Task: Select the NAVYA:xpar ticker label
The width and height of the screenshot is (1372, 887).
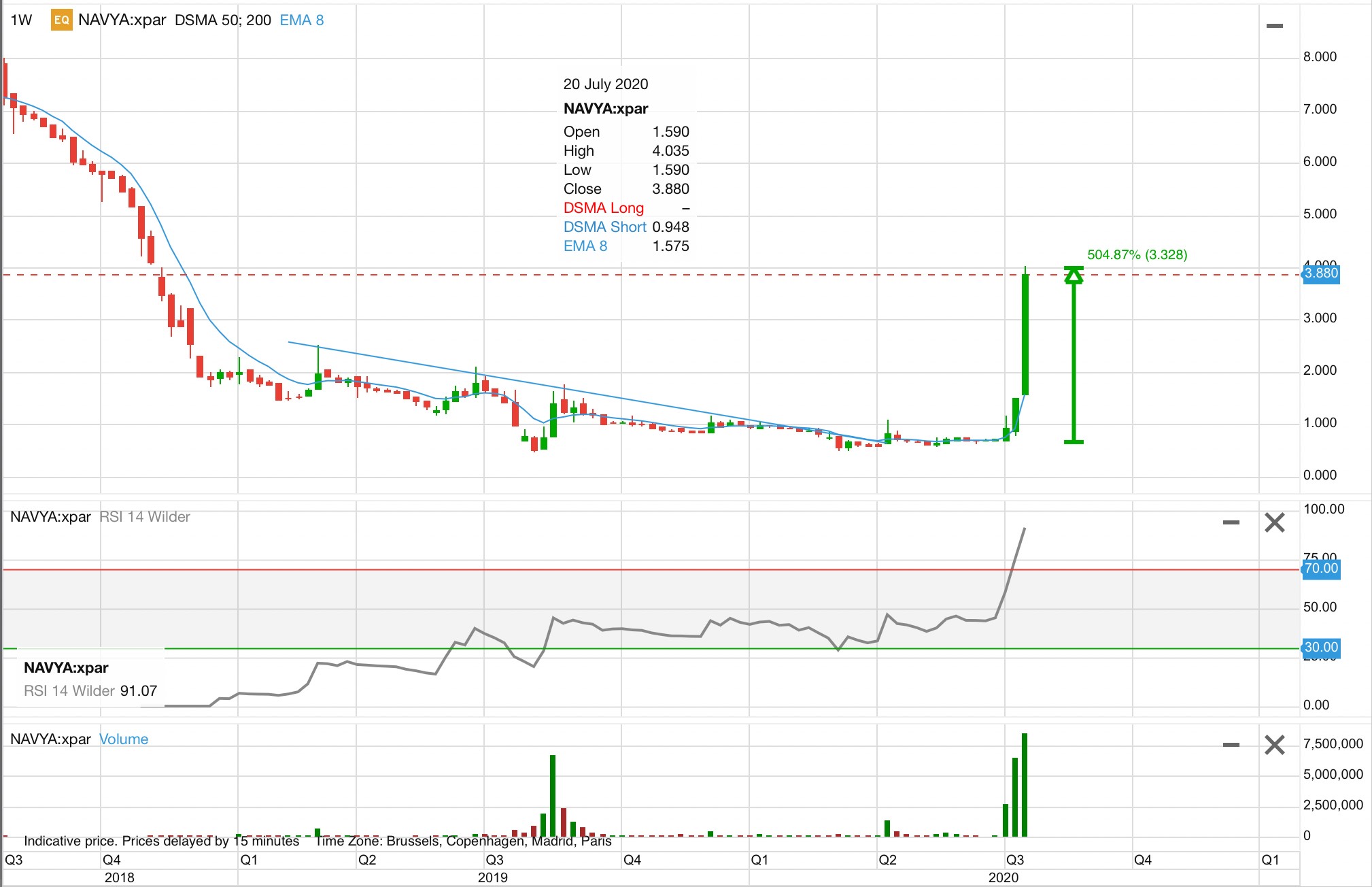Action: [122, 20]
